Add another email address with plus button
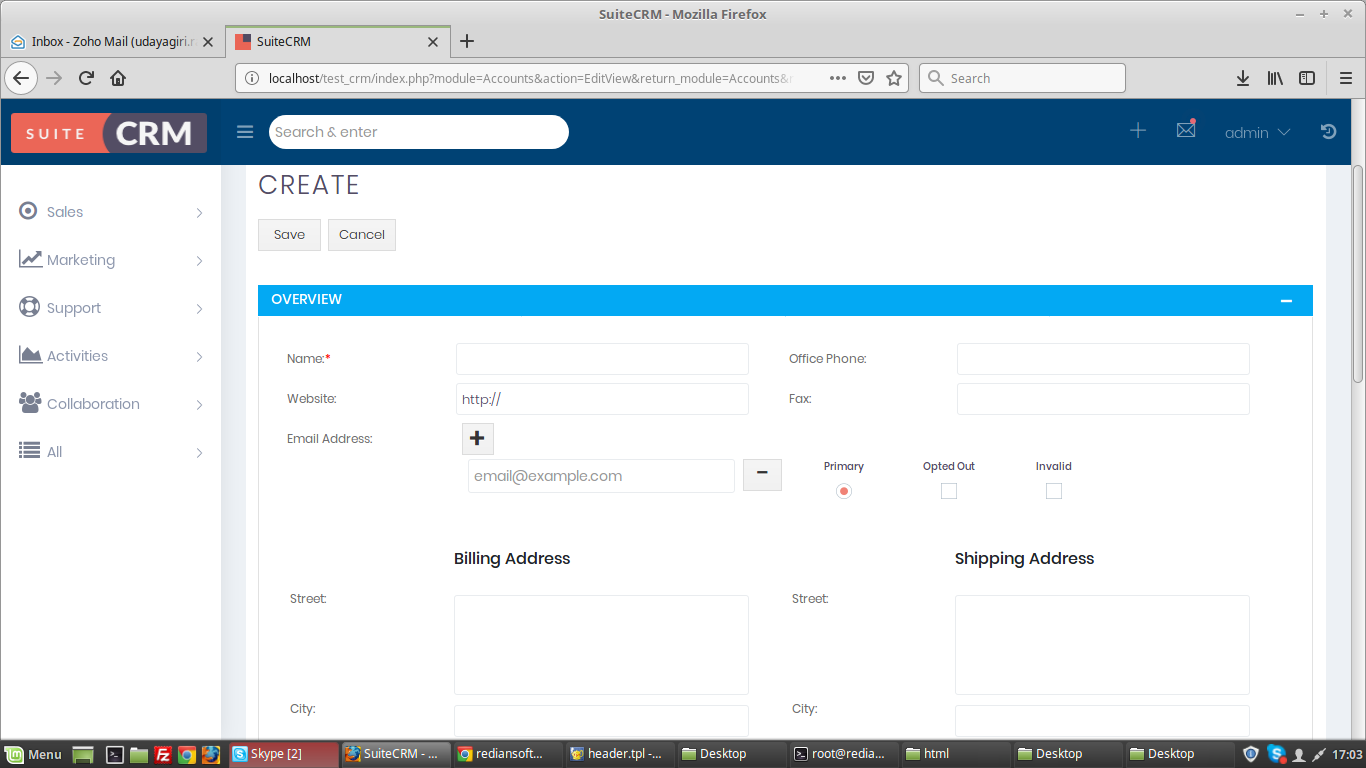The height and width of the screenshot is (768, 1366). pos(477,439)
